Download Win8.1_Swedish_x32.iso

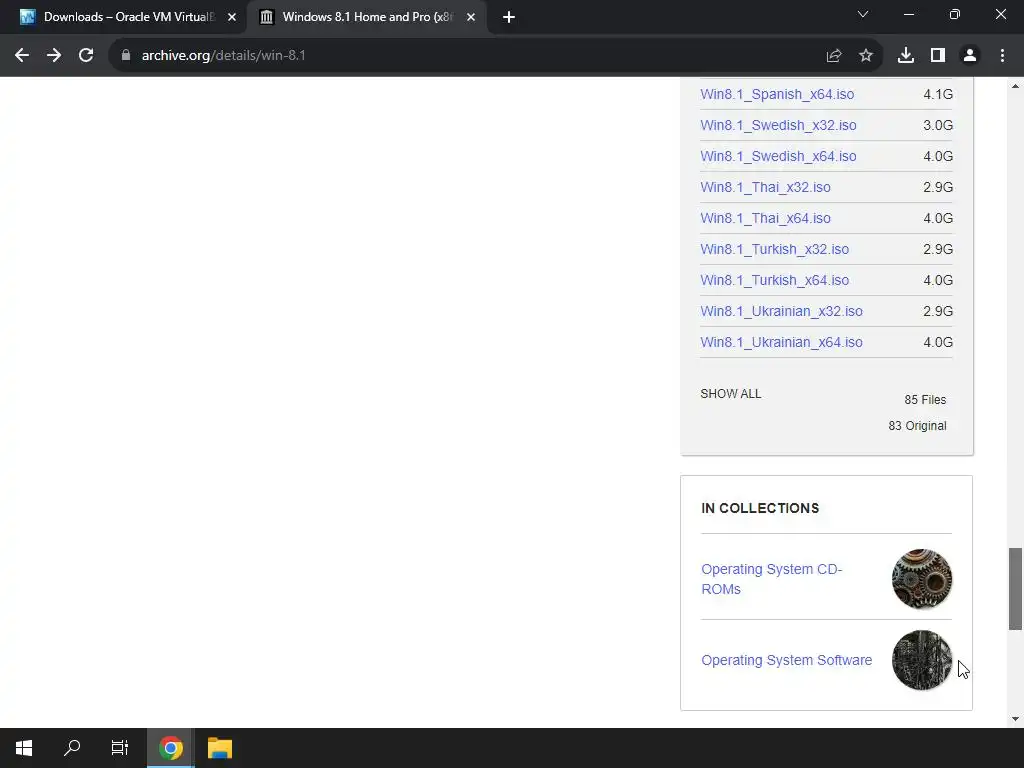click(x=778, y=125)
